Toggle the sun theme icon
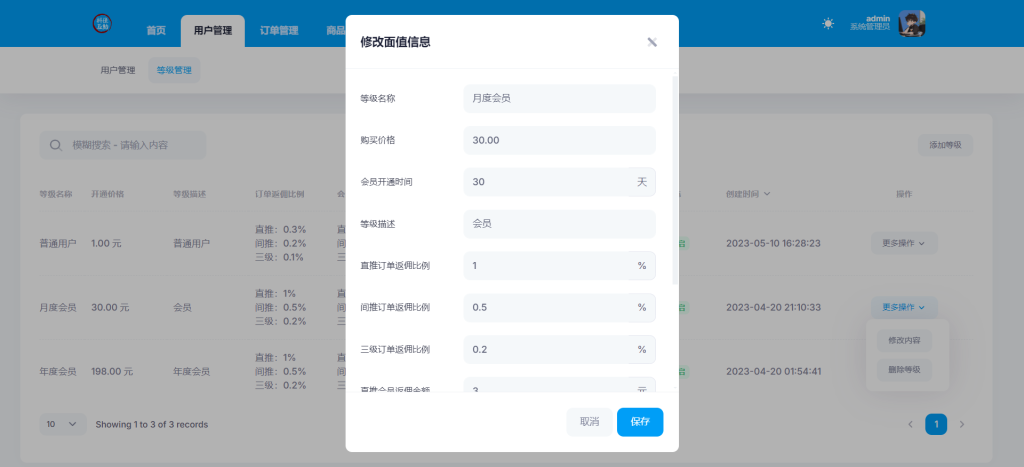 [828, 24]
